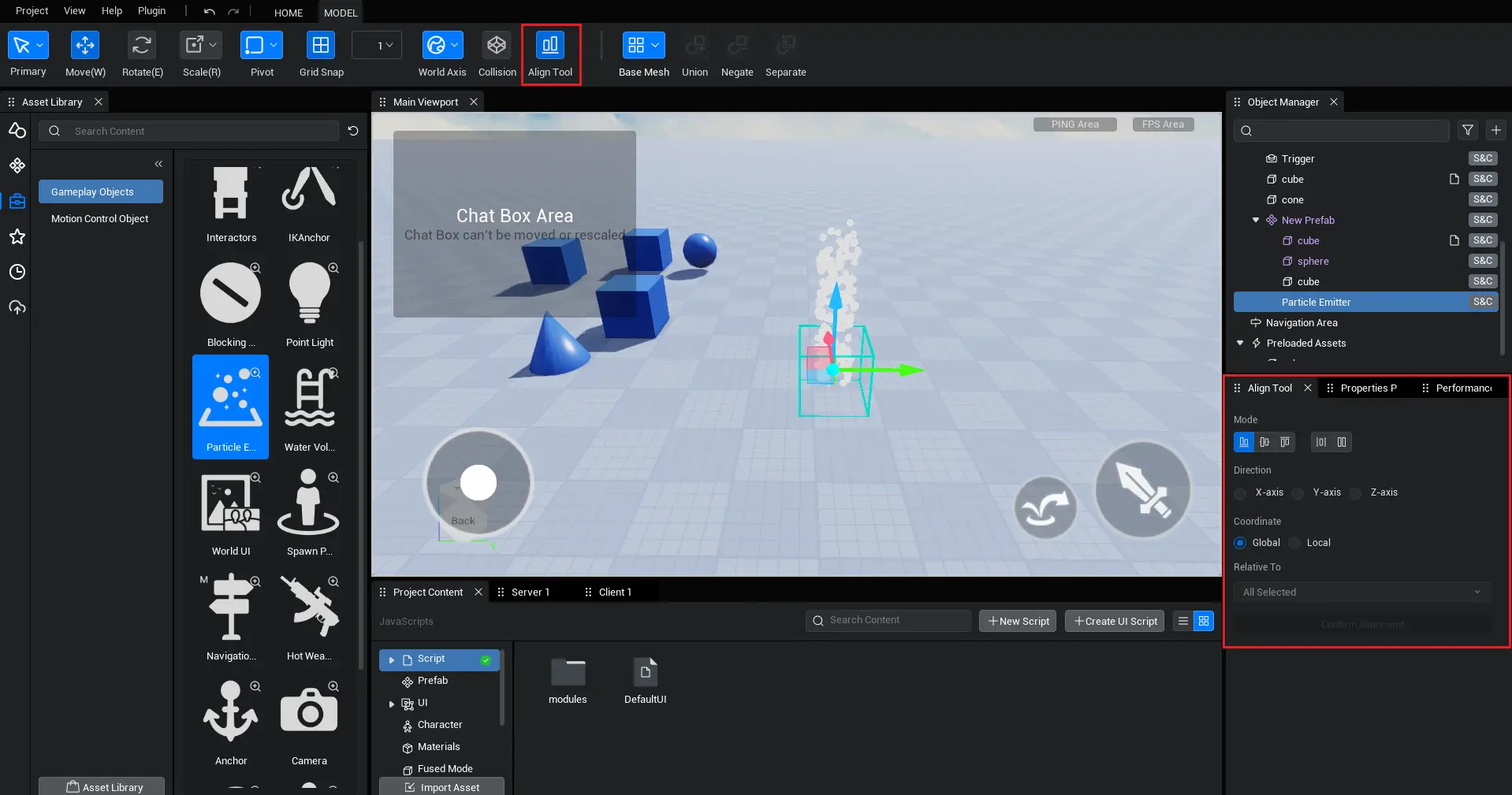Open the Base Mesh dropdown arrow

655,45
